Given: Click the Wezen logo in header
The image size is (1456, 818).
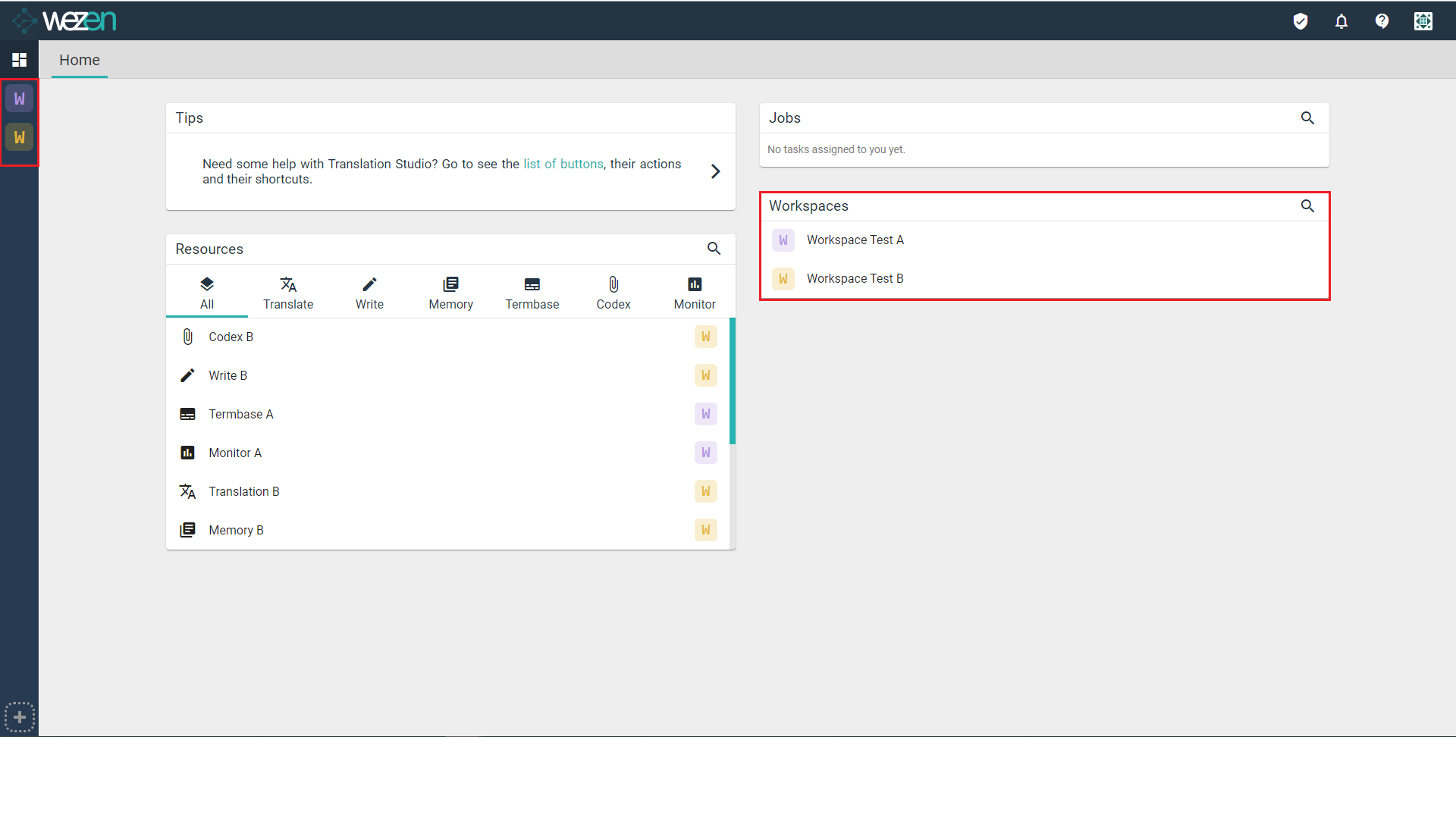Looking at the screenshot, I should pyautogui.click(x=64, y=20).
